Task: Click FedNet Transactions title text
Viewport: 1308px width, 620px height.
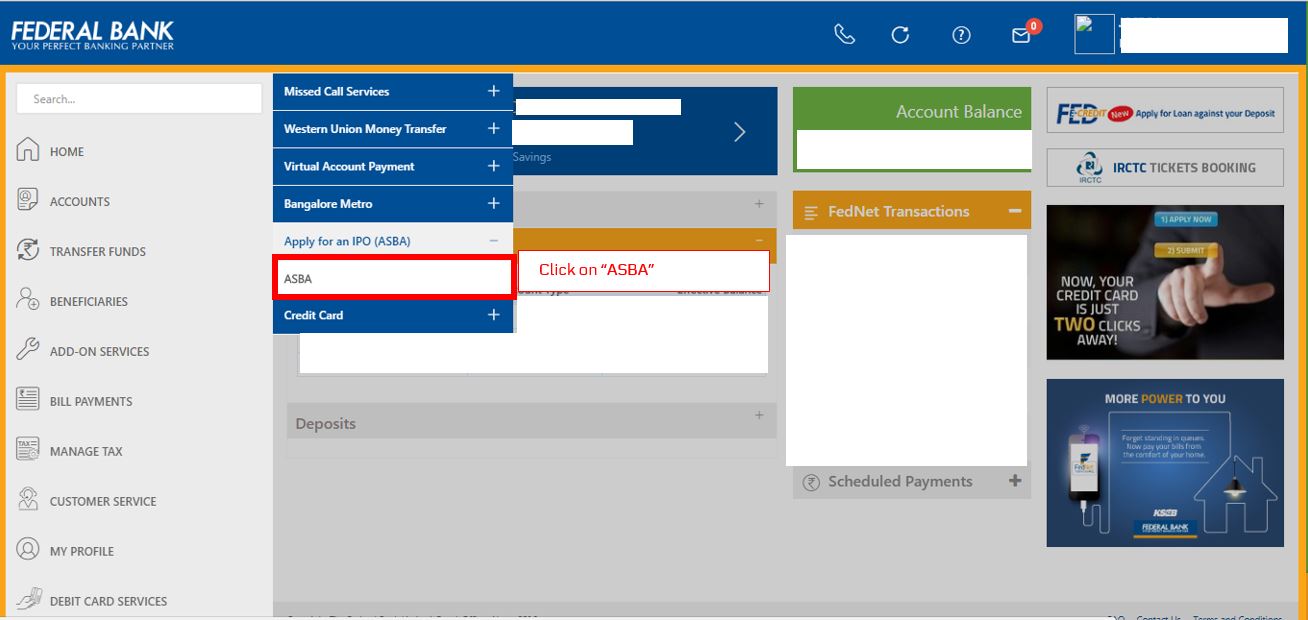Action: click(x=899, y=212)
